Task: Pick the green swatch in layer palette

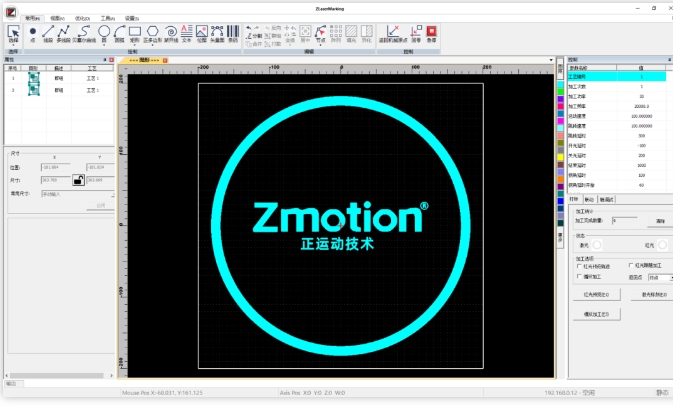Action: (x=560, y=92)
